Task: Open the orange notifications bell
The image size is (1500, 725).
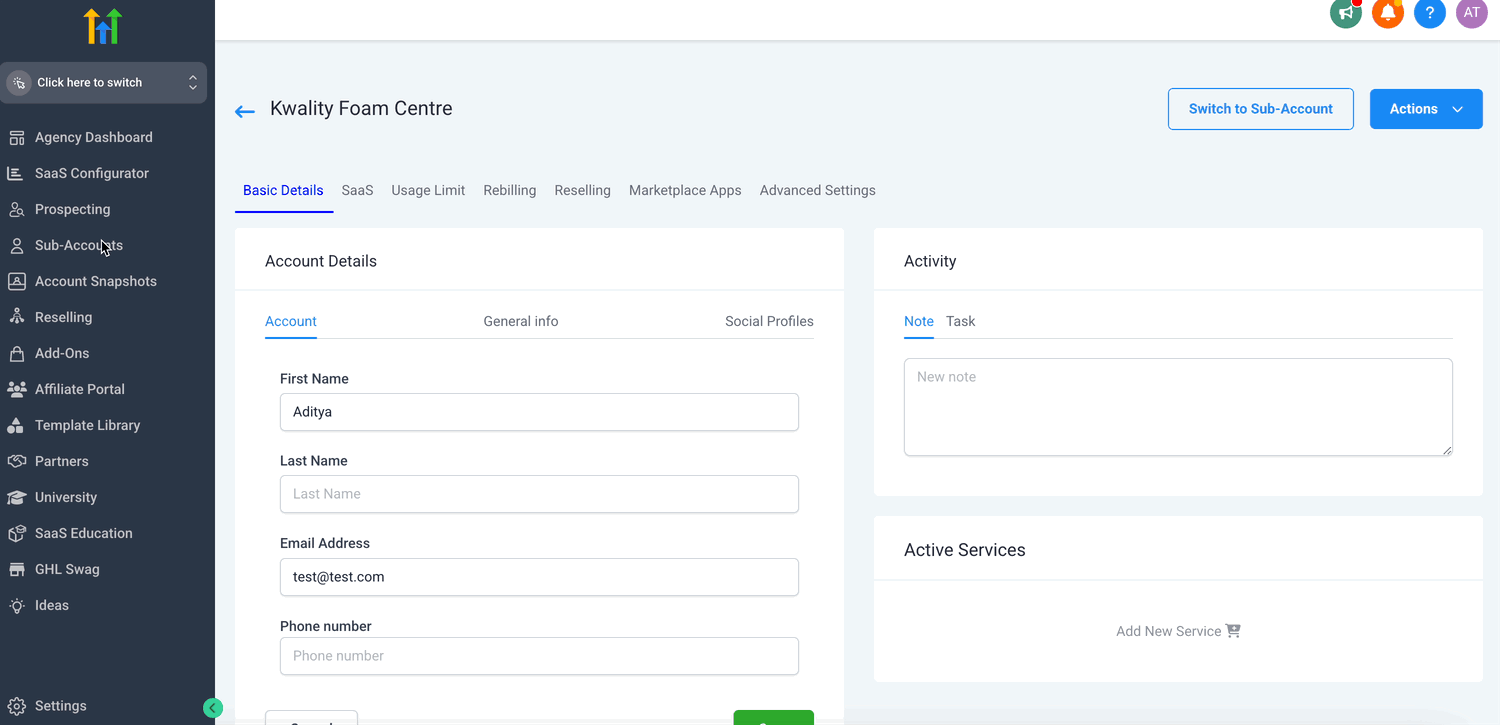Action: click(x=1388, y=13)
